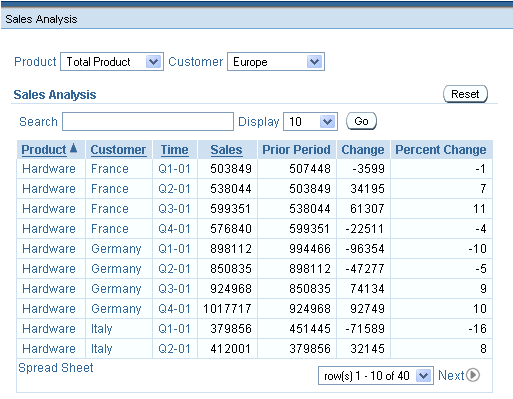Click the change value 32145
Image resolution: width=513 pixels, height=399 pixels.
[x=367, y=349]
